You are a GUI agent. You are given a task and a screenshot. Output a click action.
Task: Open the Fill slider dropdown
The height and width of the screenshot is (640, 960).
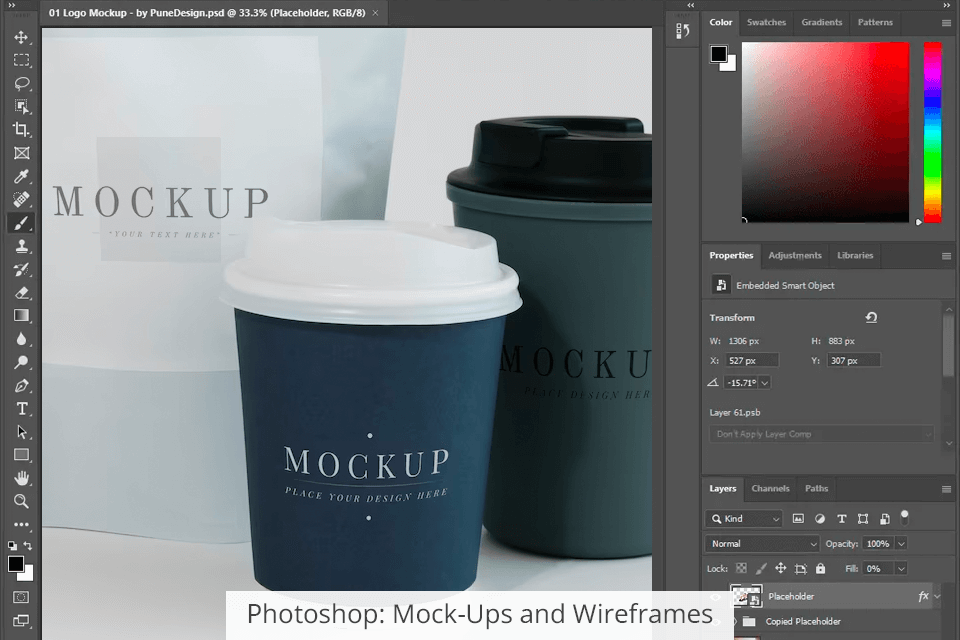pyautogui.click(x=901, y=569)
